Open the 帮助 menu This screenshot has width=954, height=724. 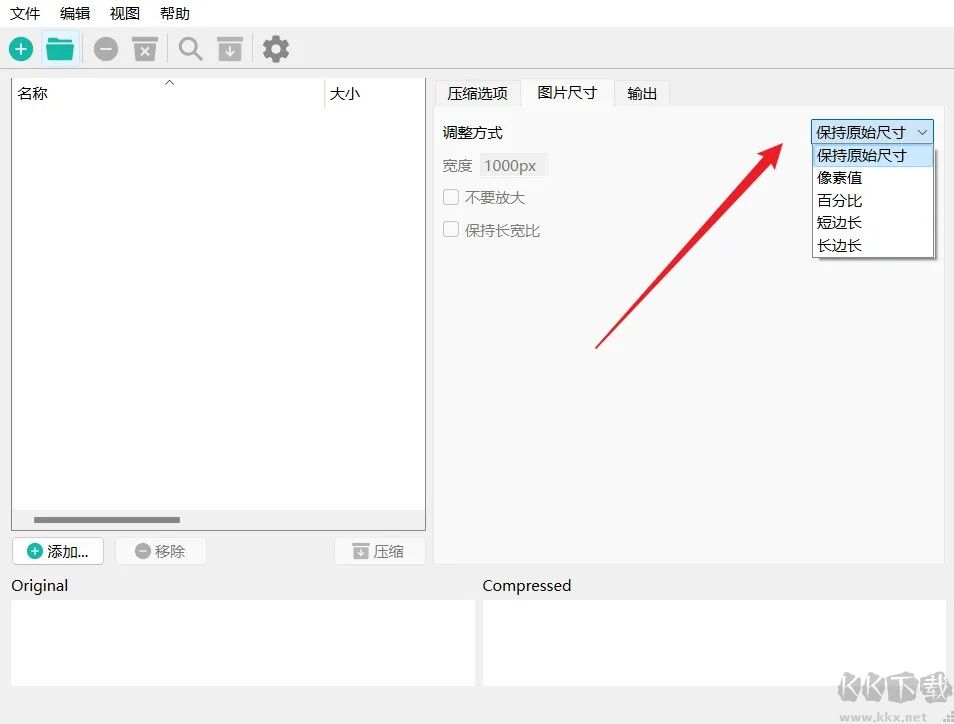(175, 13)
